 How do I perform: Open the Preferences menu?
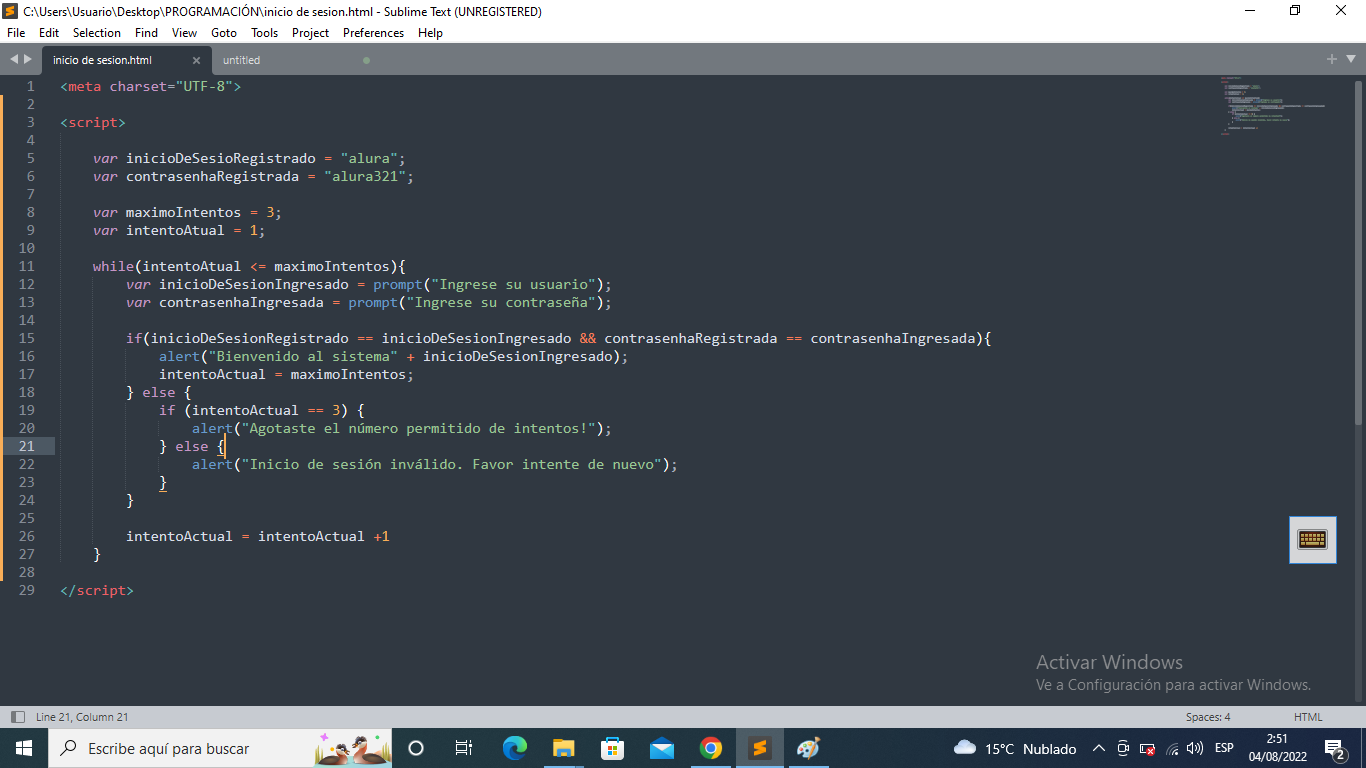(x=373, y=33)
